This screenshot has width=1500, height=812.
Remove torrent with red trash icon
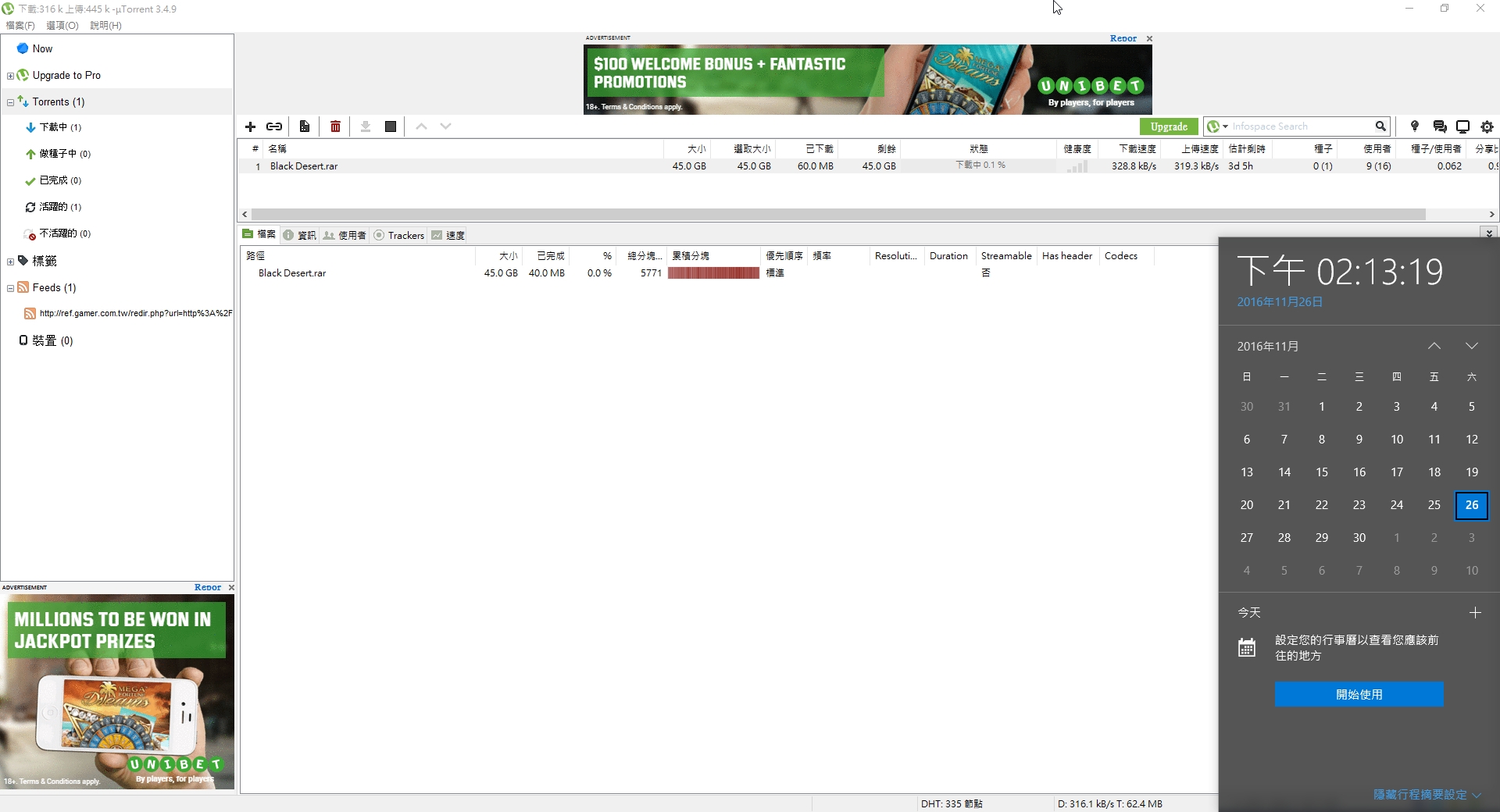click(x=335, y=126)
